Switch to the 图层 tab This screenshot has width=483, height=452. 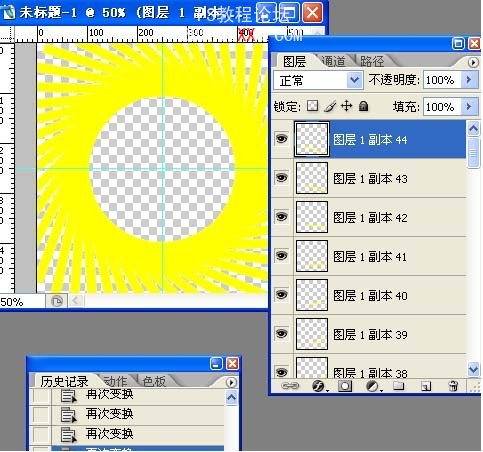coord(294,61)
